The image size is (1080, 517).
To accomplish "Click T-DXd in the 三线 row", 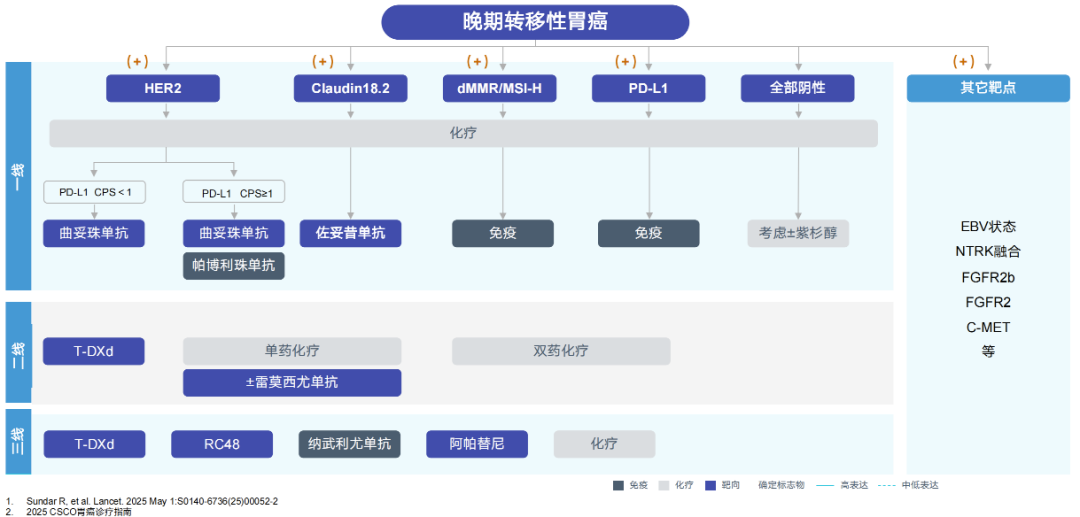I will tap(94, 444).
